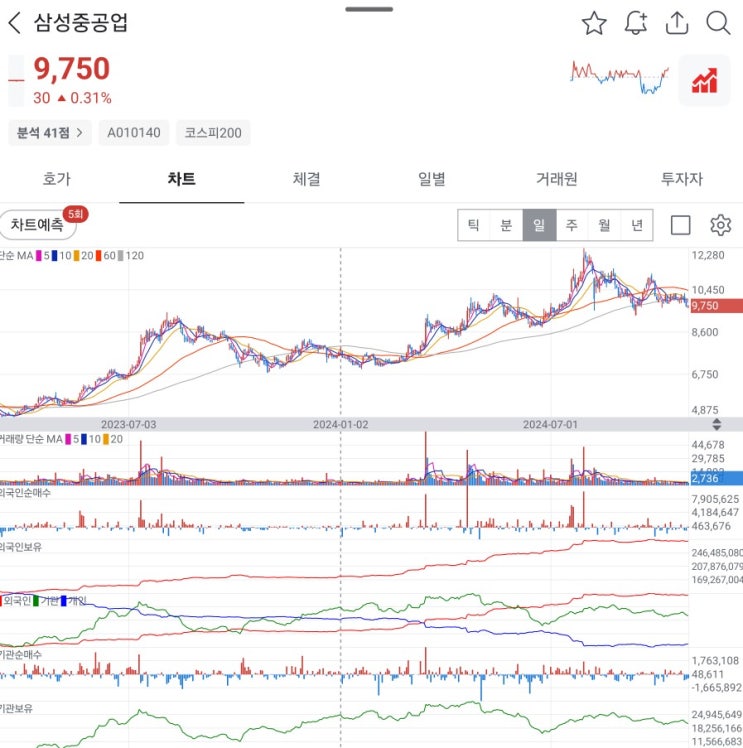Select the 월 monthly interval

coord(604,225)
